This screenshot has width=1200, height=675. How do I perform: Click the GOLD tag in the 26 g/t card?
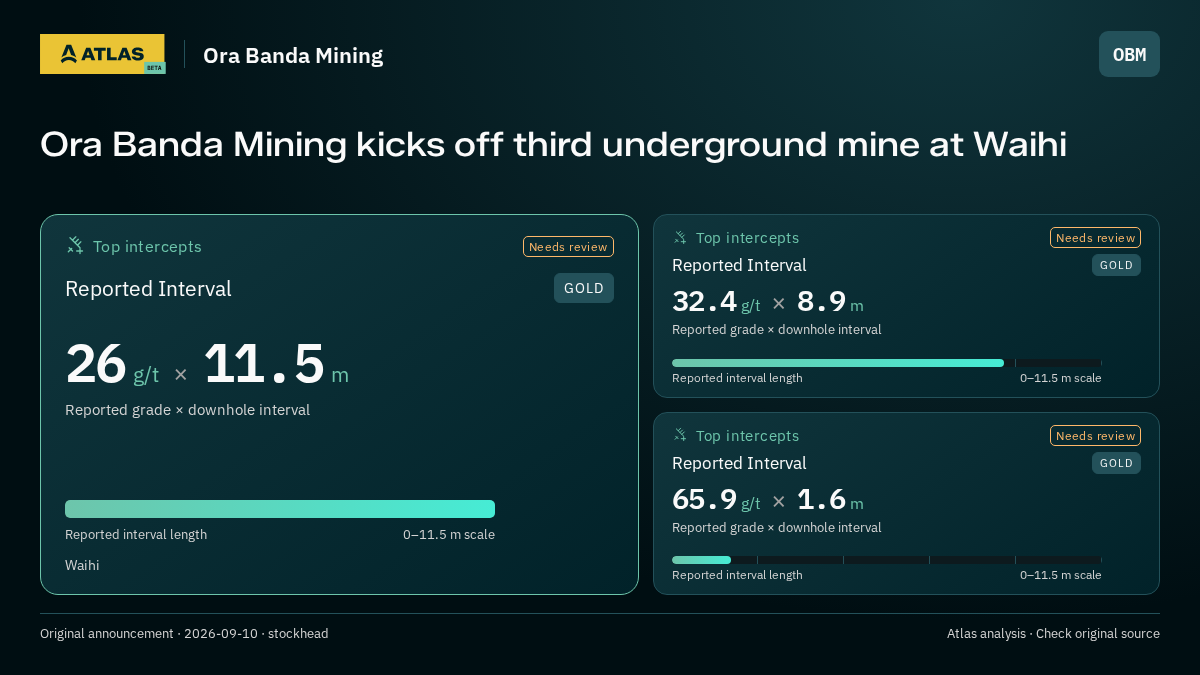tap(584, 288)
